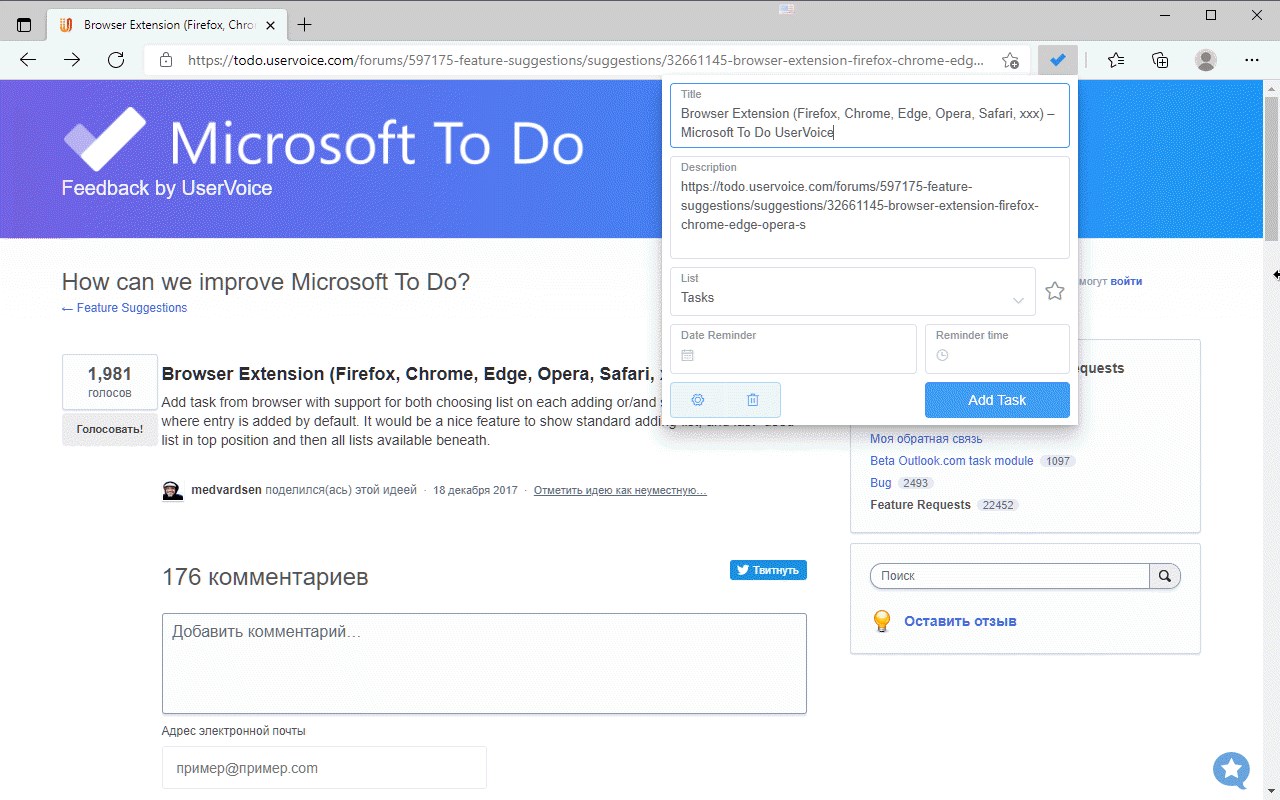Open the Beta Outlook.com task module link
The height and width of the screenshot is (800, 1280).
point(952,461)
